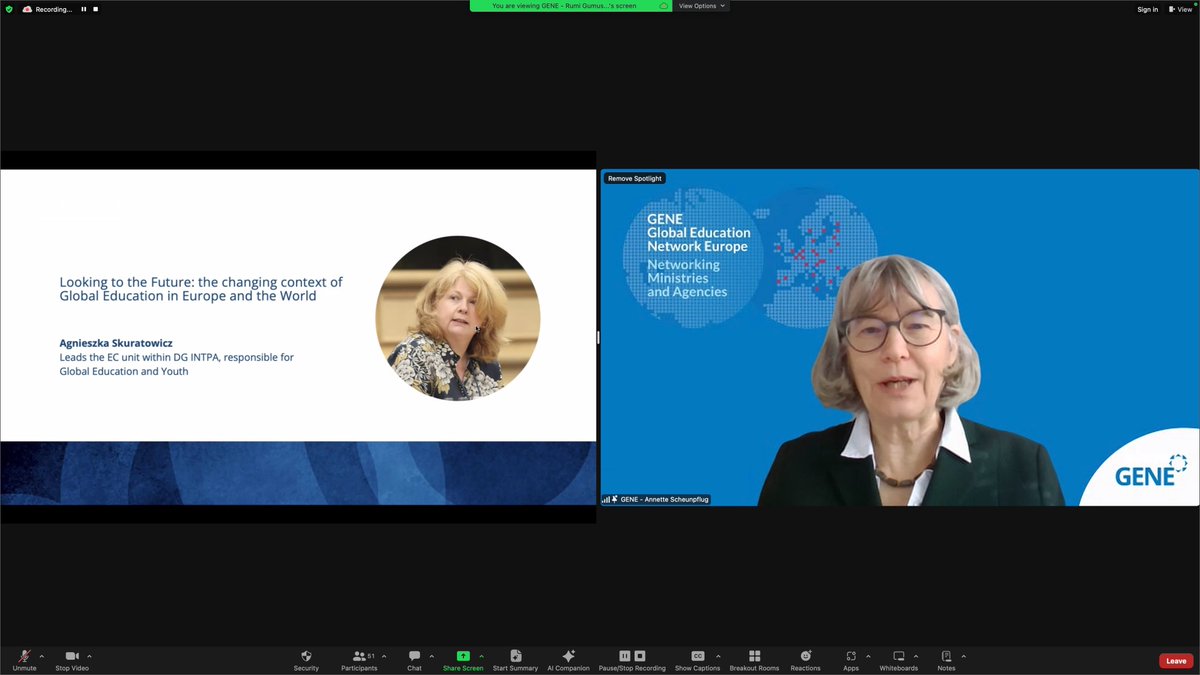The image size is (1200, 675).
Task: Start the meeting summary
Action: click(x=515, y=660)
